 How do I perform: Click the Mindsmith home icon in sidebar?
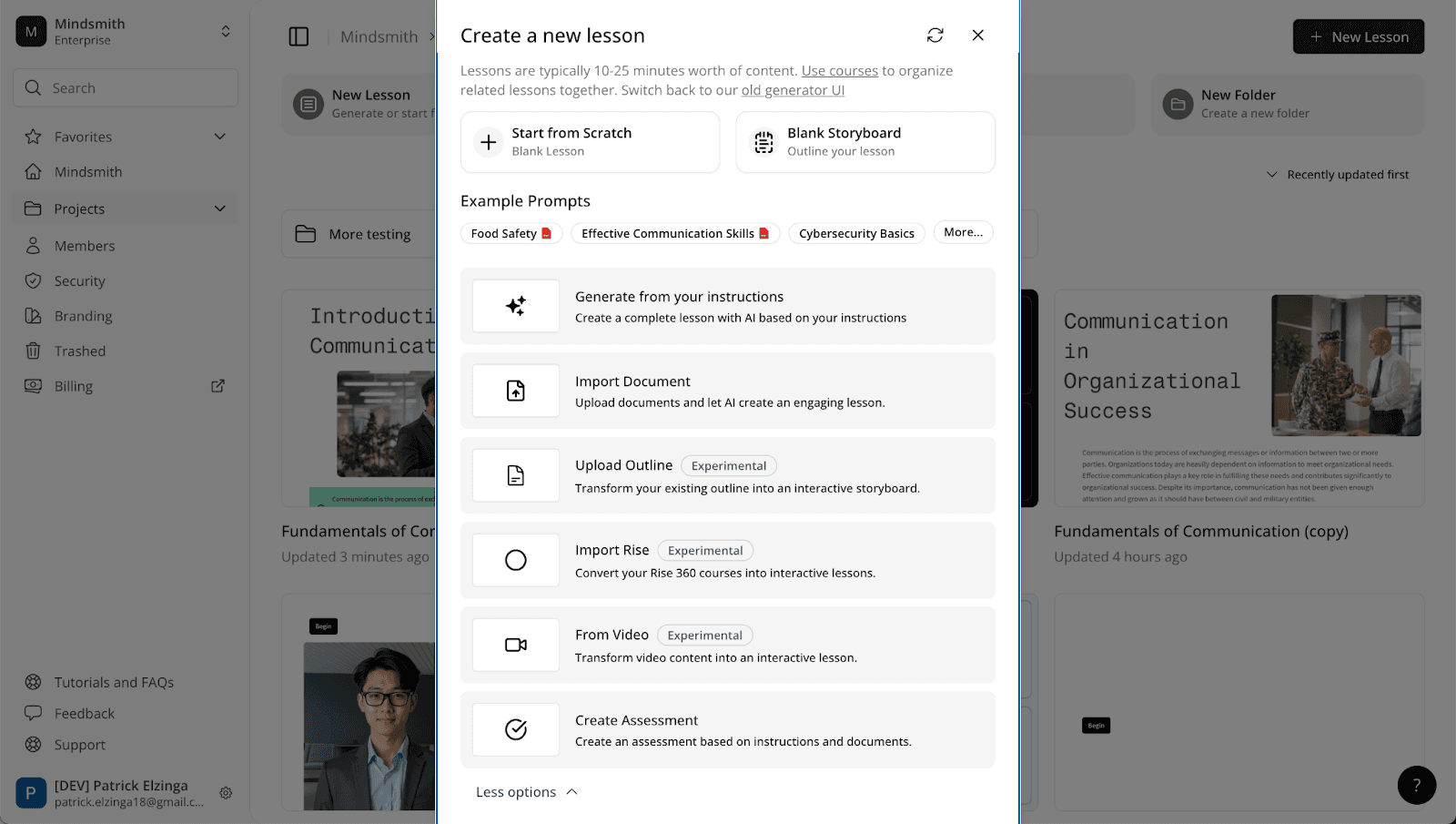pos(34,172)
